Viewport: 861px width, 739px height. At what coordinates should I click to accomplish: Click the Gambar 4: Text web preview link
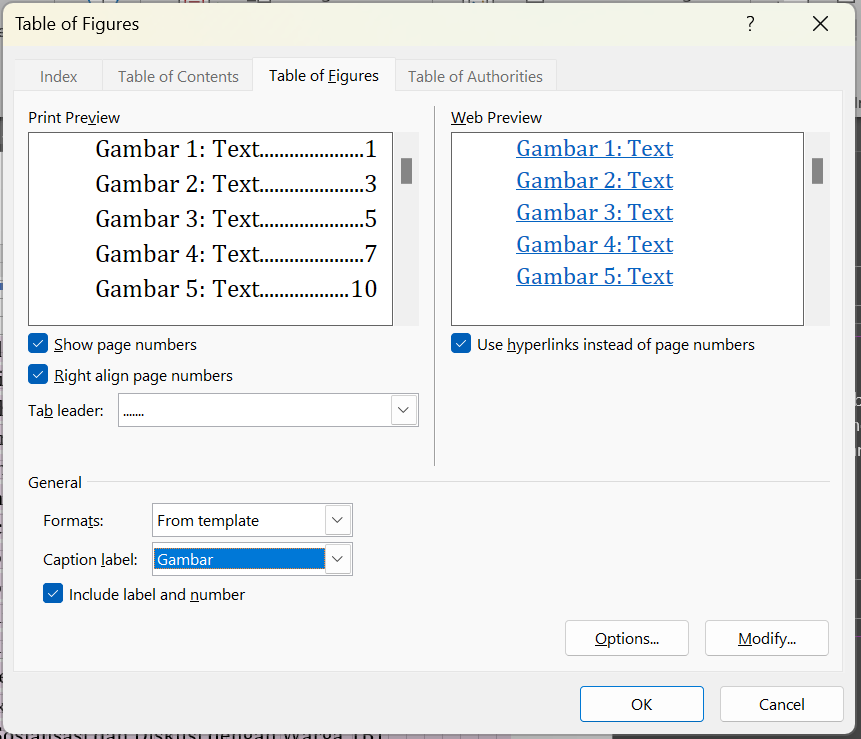(595, 244)
